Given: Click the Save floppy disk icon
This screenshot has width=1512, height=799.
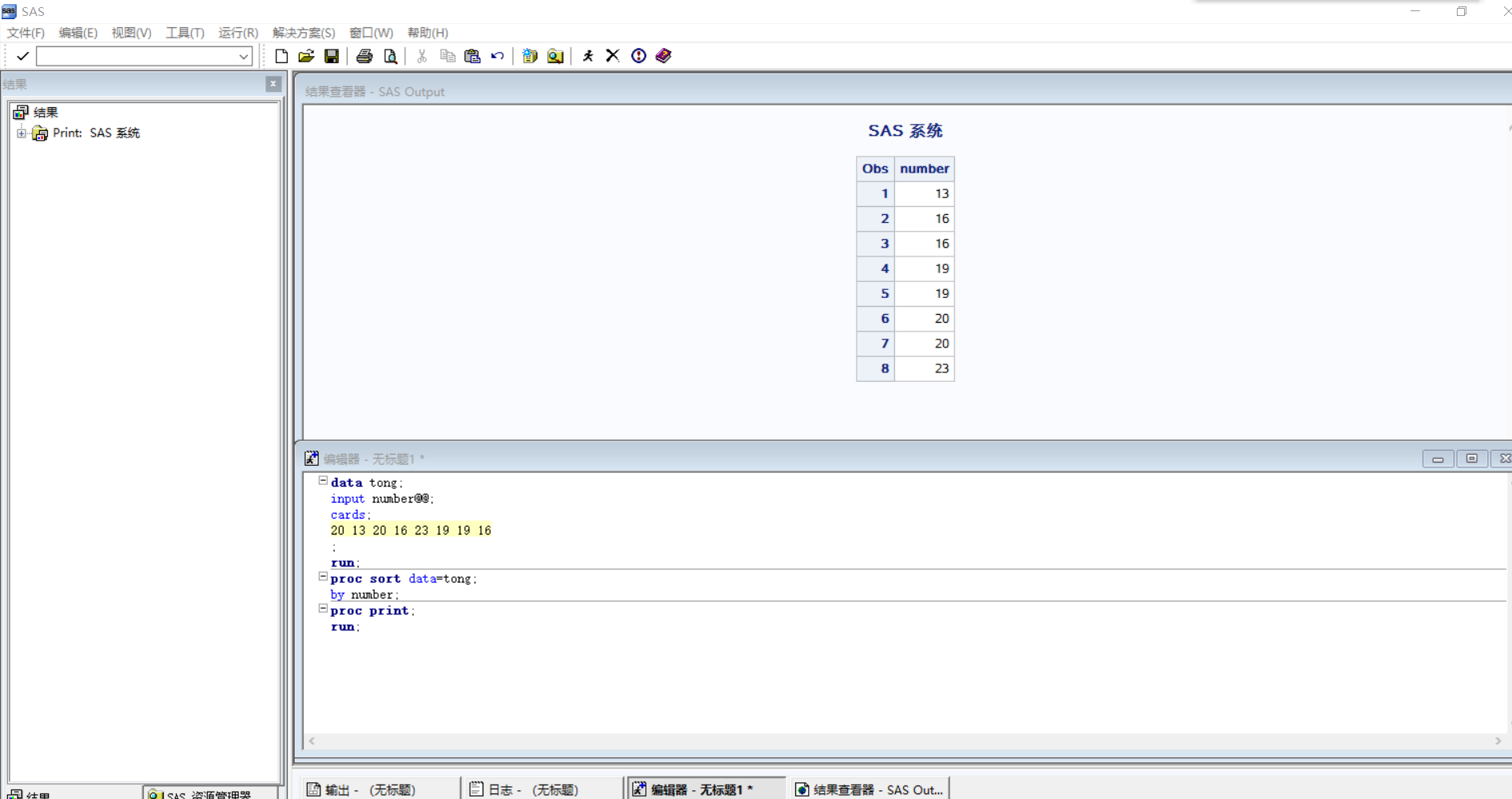Looking at the screenshot, I should tap(332, 55).
